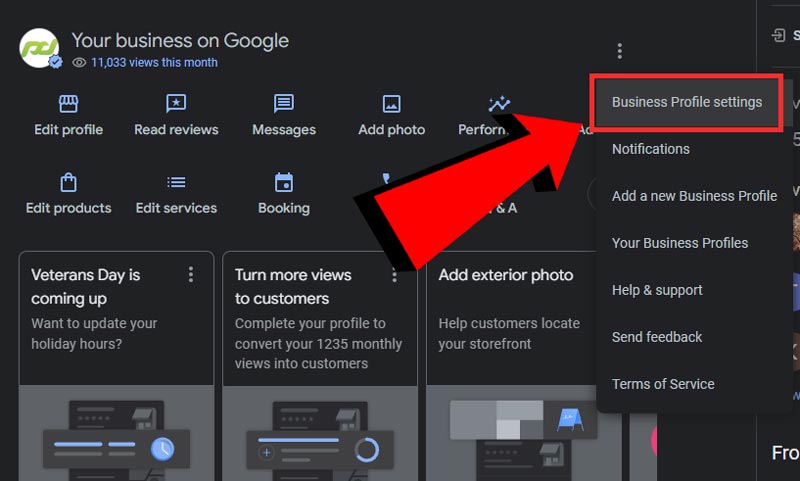Screen dimensions: 800x481
Task: Click the sign-in arrow icon at top right
Action: (x=779, y=35)
